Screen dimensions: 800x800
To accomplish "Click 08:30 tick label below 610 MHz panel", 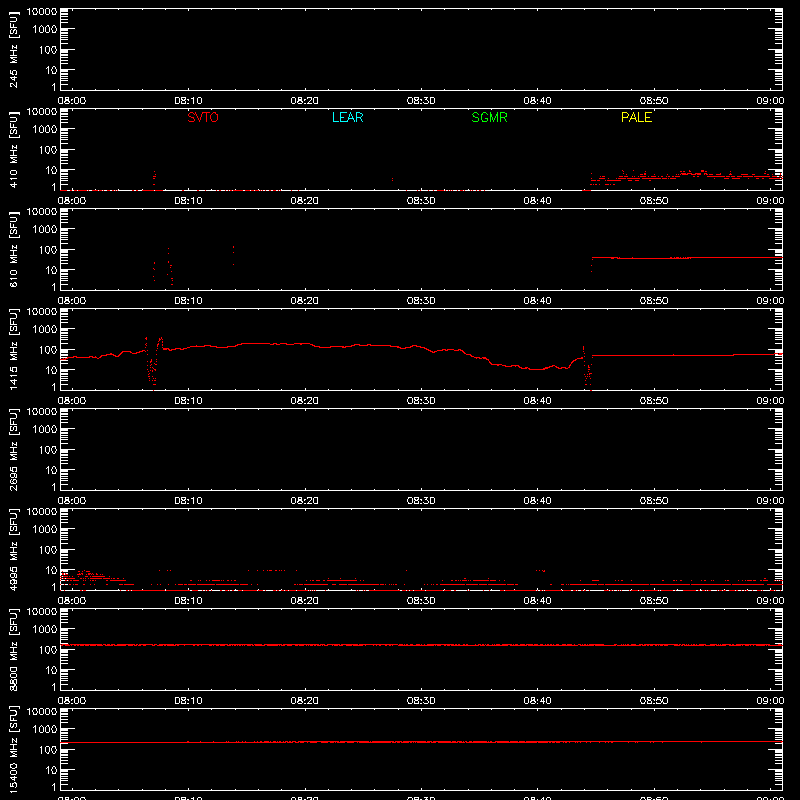I will (x=421, y=301).
